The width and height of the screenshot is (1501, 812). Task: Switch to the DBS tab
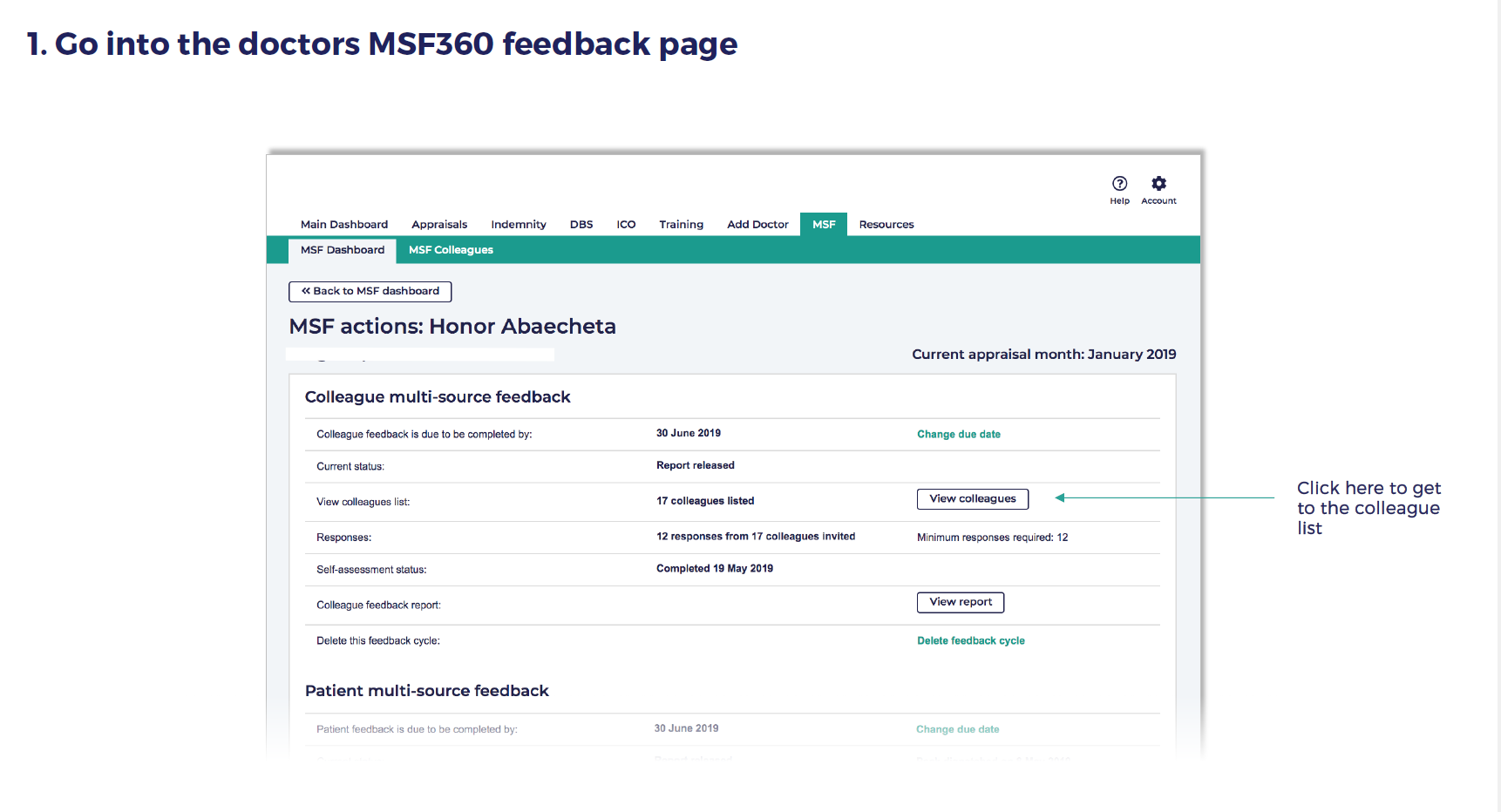click(581, 225)
